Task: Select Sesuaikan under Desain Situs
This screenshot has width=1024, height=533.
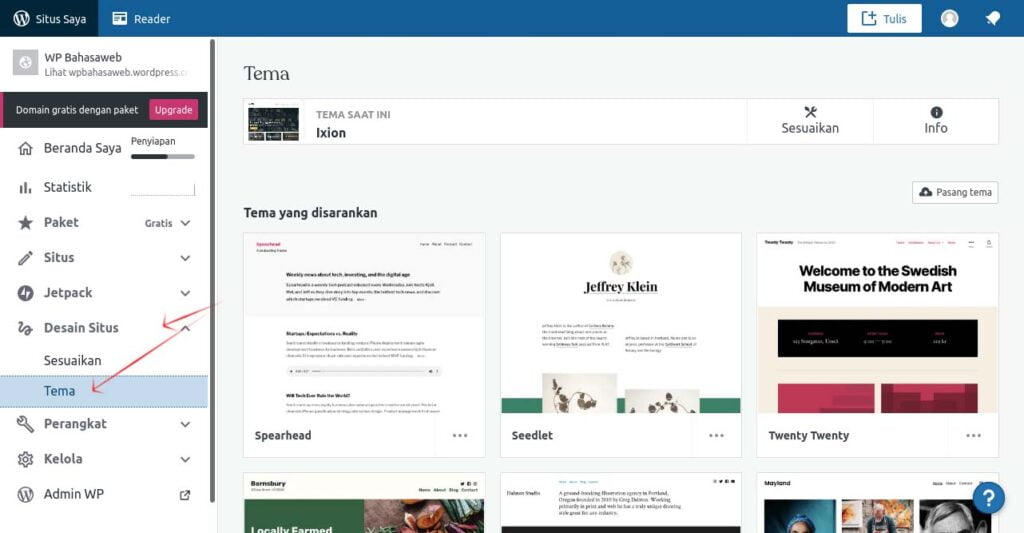Action: click(72, 361)
